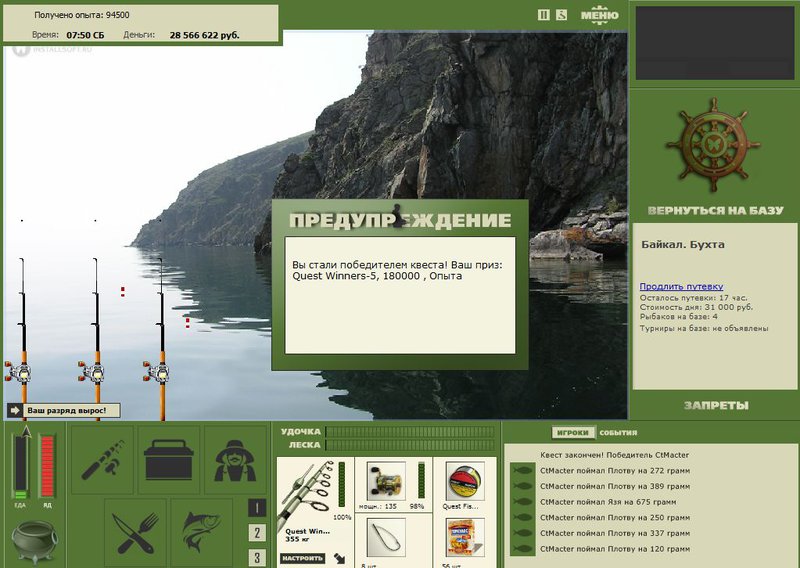Select the hook thumbnail

[x=386, y=537]
